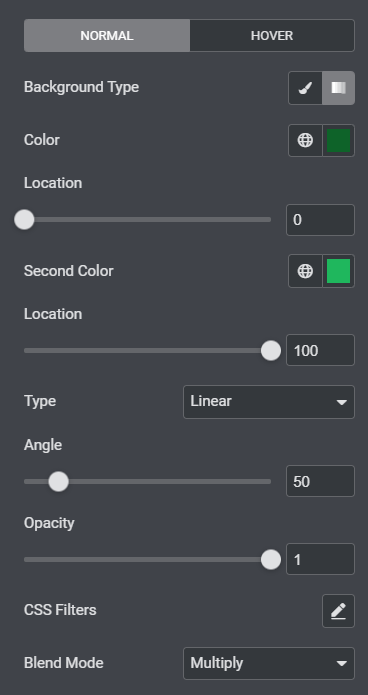Click the bright green Second Color swatch
The image size is (368, 695).
(x=338, y=271)
